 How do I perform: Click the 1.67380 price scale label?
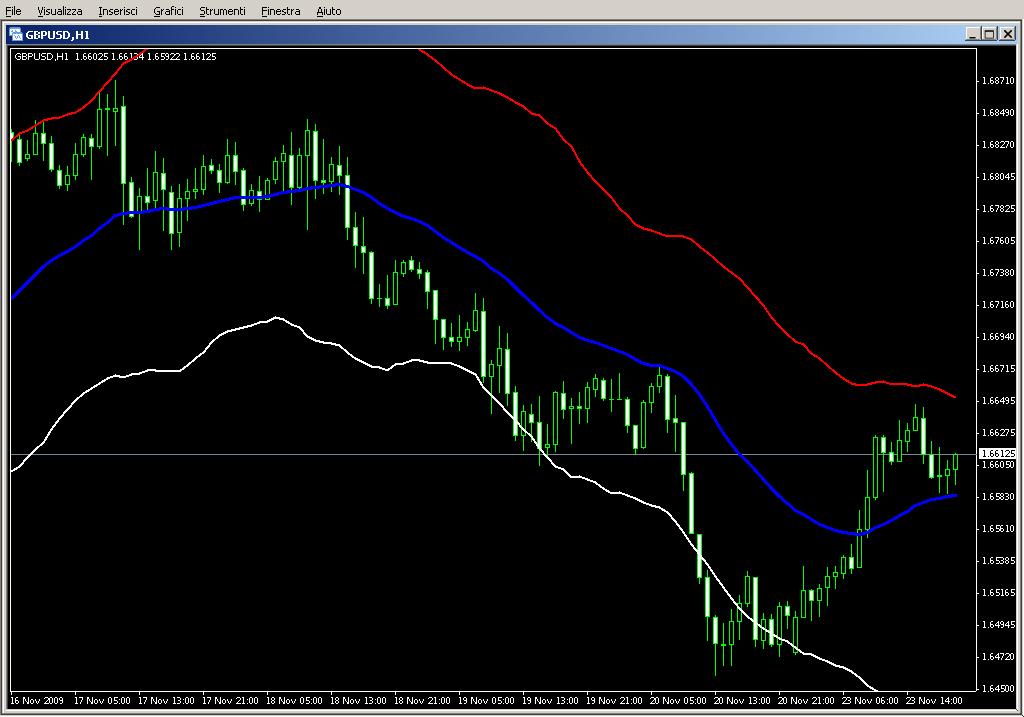999,272
